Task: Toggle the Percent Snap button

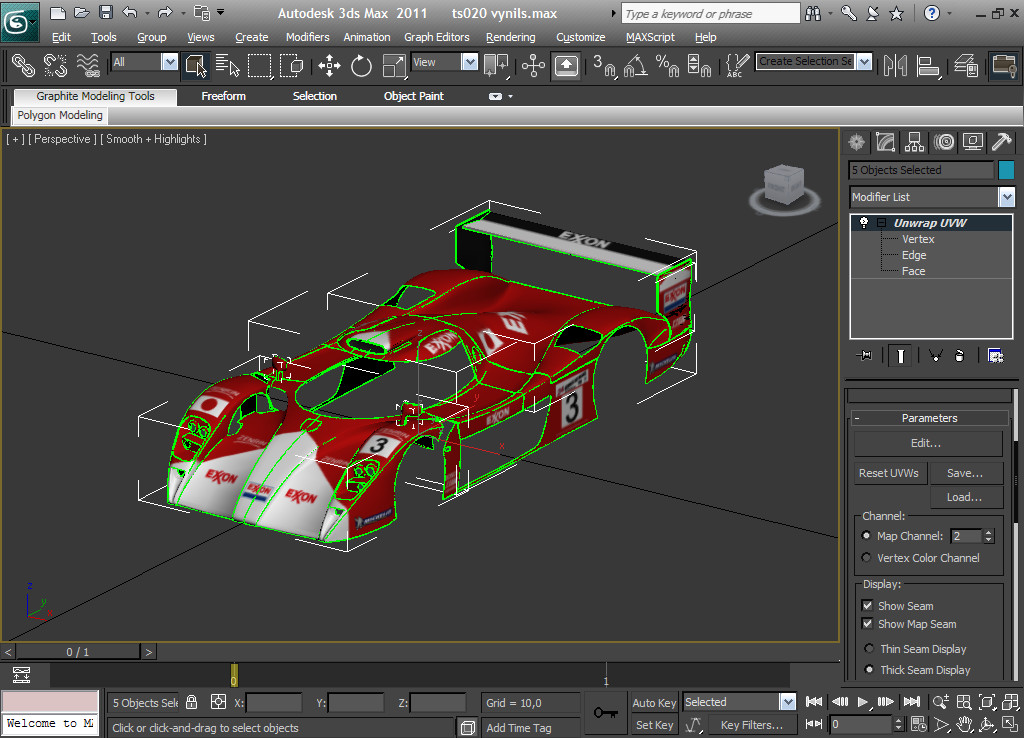Action: [667, 65]
